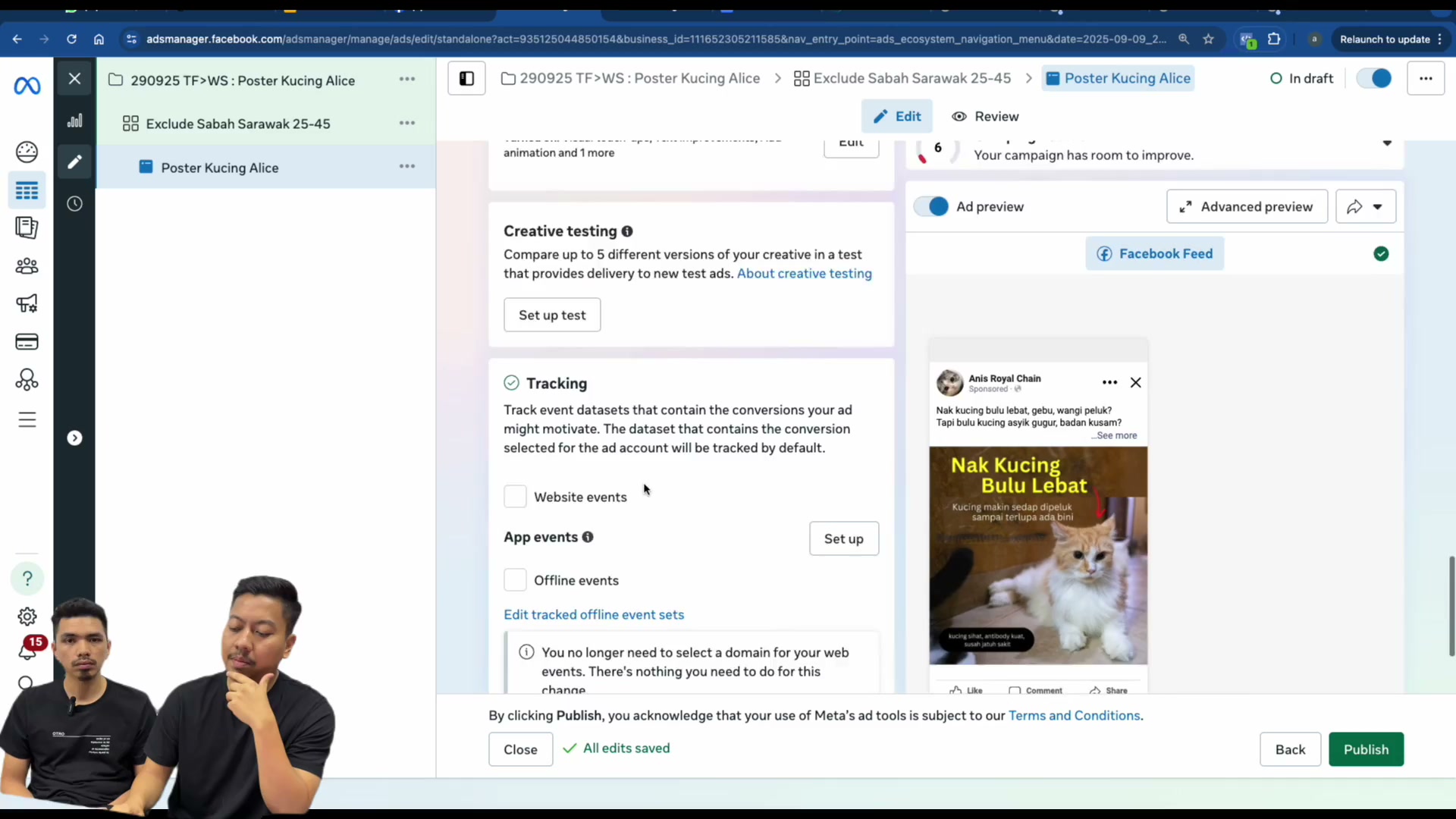Viewport: 1456px width, 819px height.
Task: Switch to the Review tab
Action: [x=985, y=116]
